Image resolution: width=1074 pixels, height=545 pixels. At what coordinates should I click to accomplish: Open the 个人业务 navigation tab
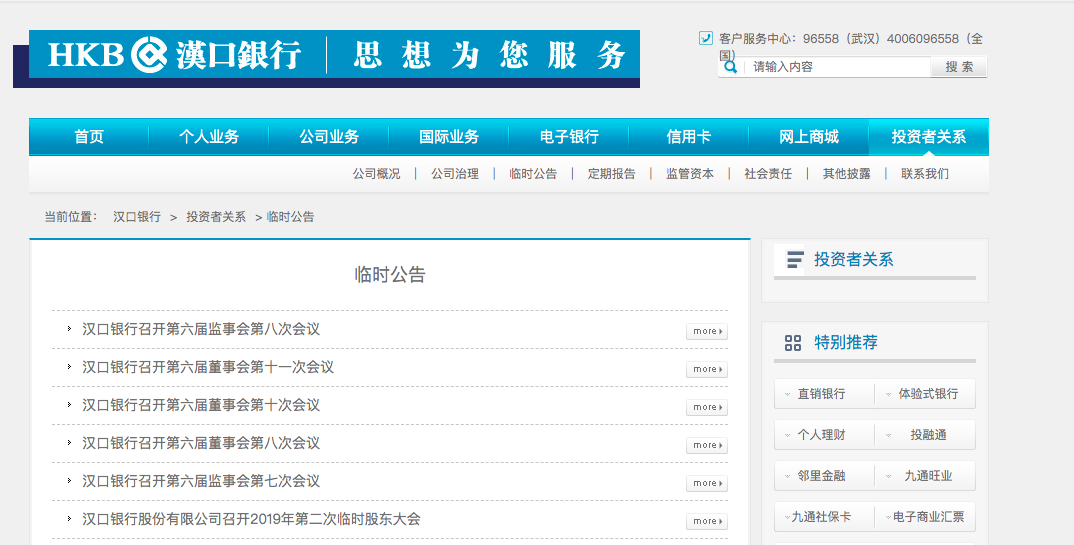coord(209,137)
